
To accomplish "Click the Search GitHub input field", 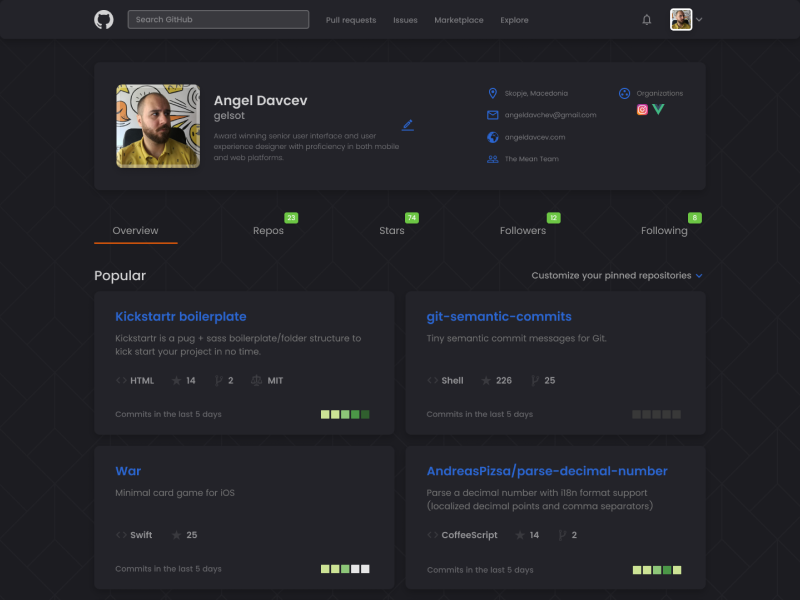I will click(218, 18).
